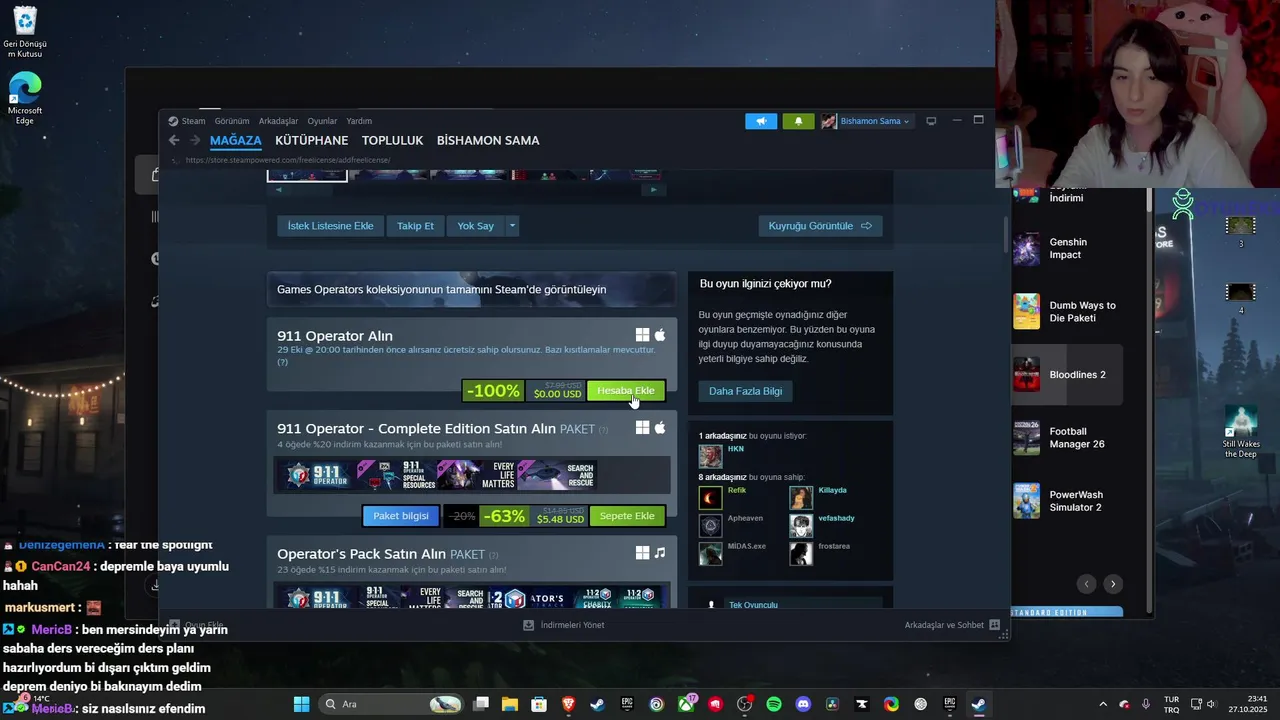Select Still Wakes the Deep shortcut
This screenshot has width=1280, height=720.
(x=1241, y=432)
